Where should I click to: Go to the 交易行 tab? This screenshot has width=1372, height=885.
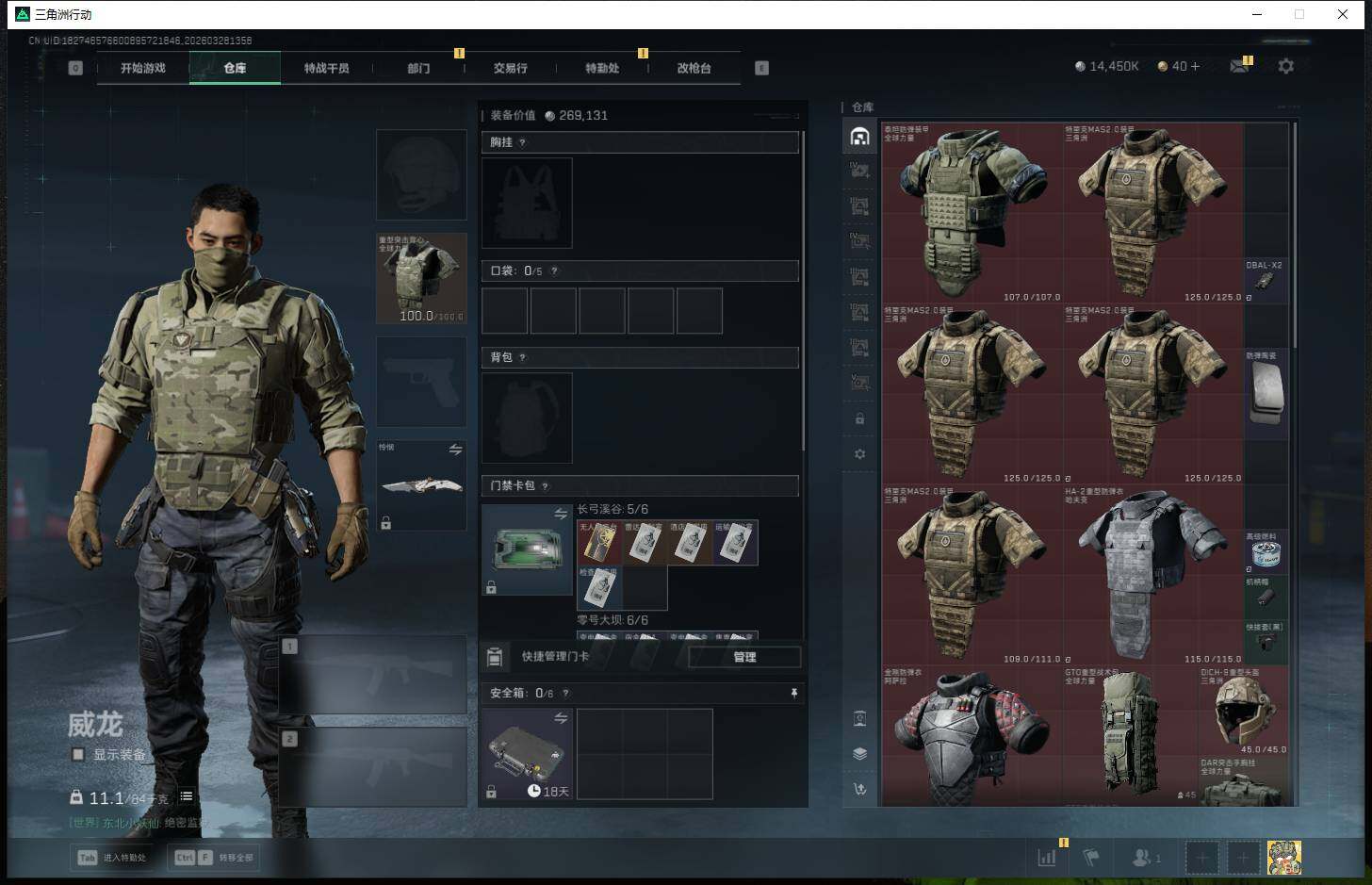pos(511,68)
